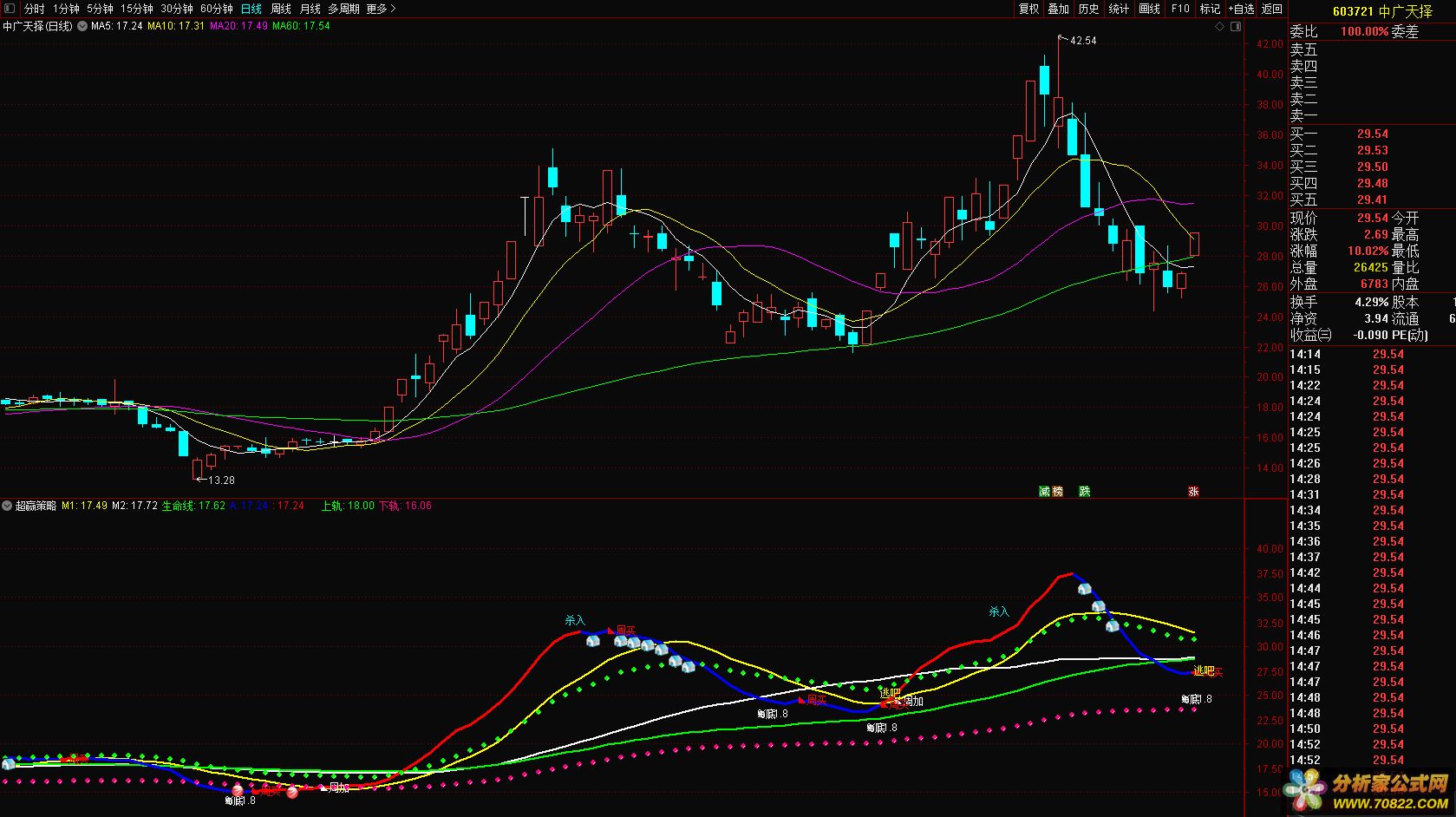
Task: Open the 画线 drawing tools
Action: coord(1149,9)
